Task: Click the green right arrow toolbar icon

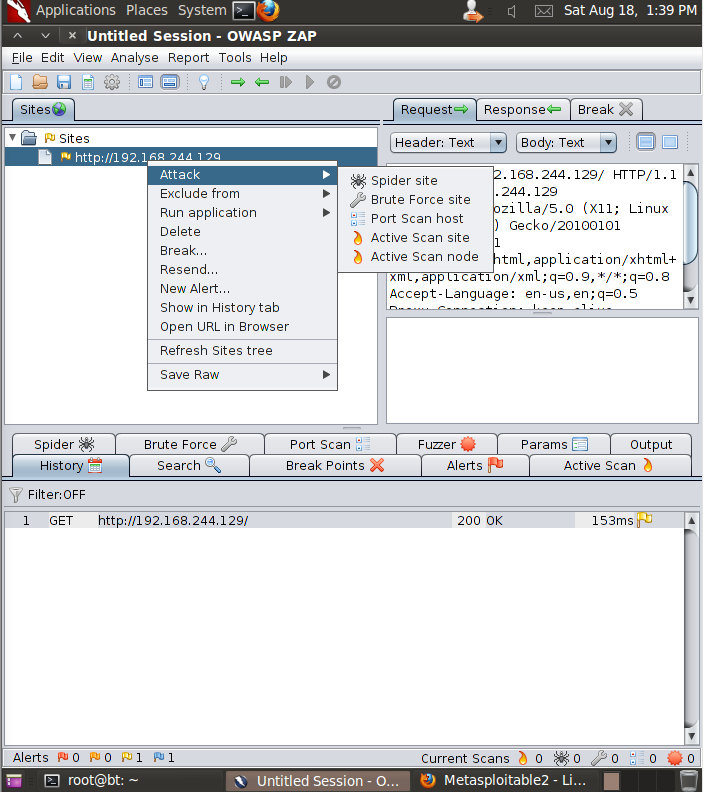Action: tap(238, 82)
